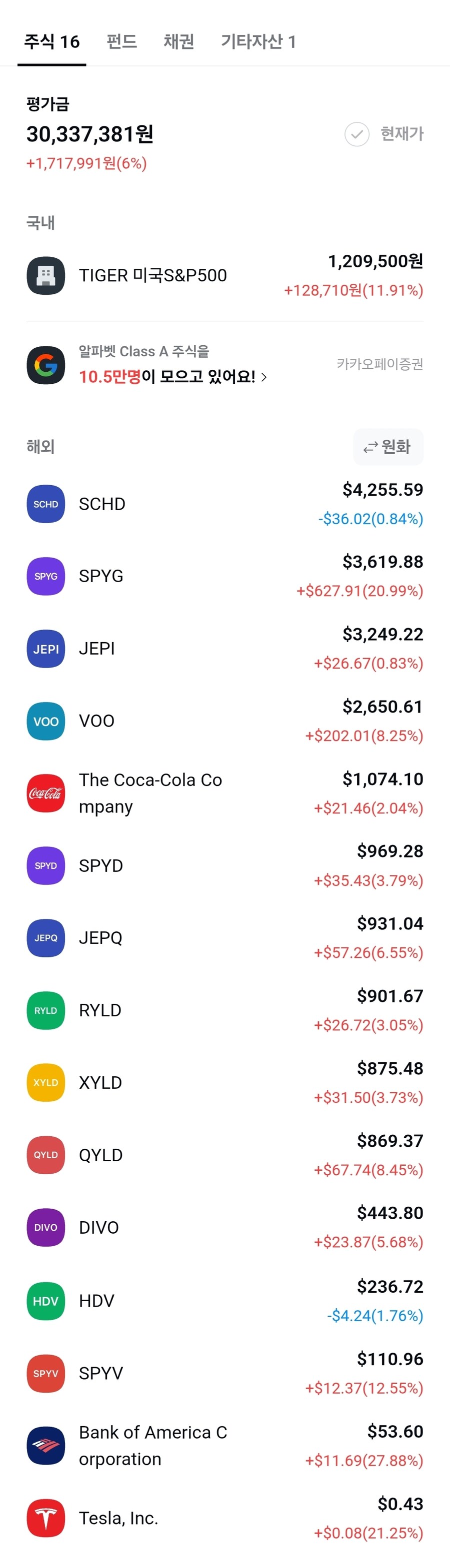Viewport: 450px width, 1568px height.
Task: Switch currency display with 원화 toggle
Action: (388, 447)
